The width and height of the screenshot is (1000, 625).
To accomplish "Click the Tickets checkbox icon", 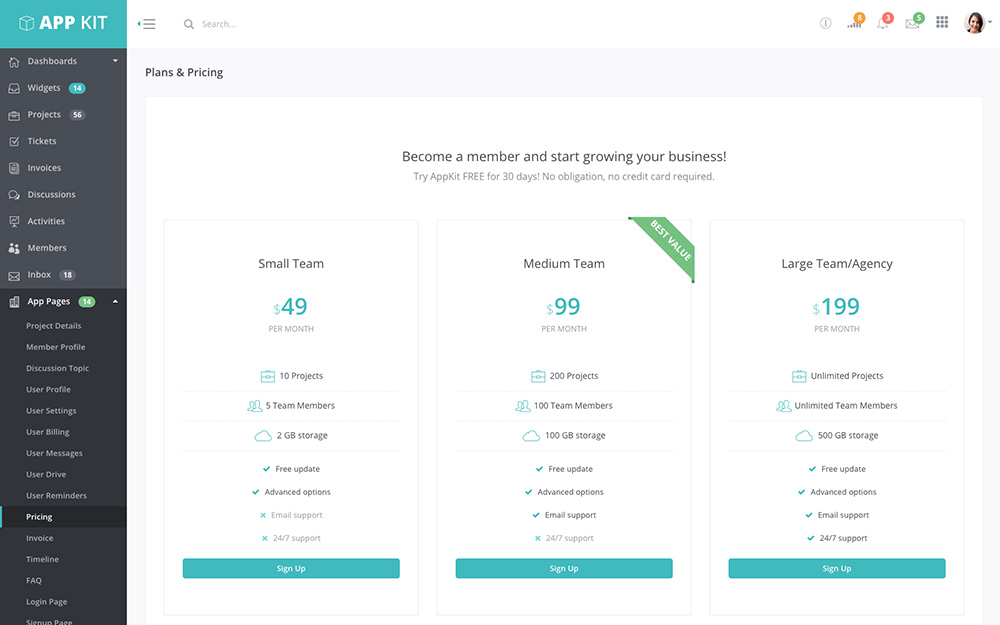I will click(x=14, y=142).
